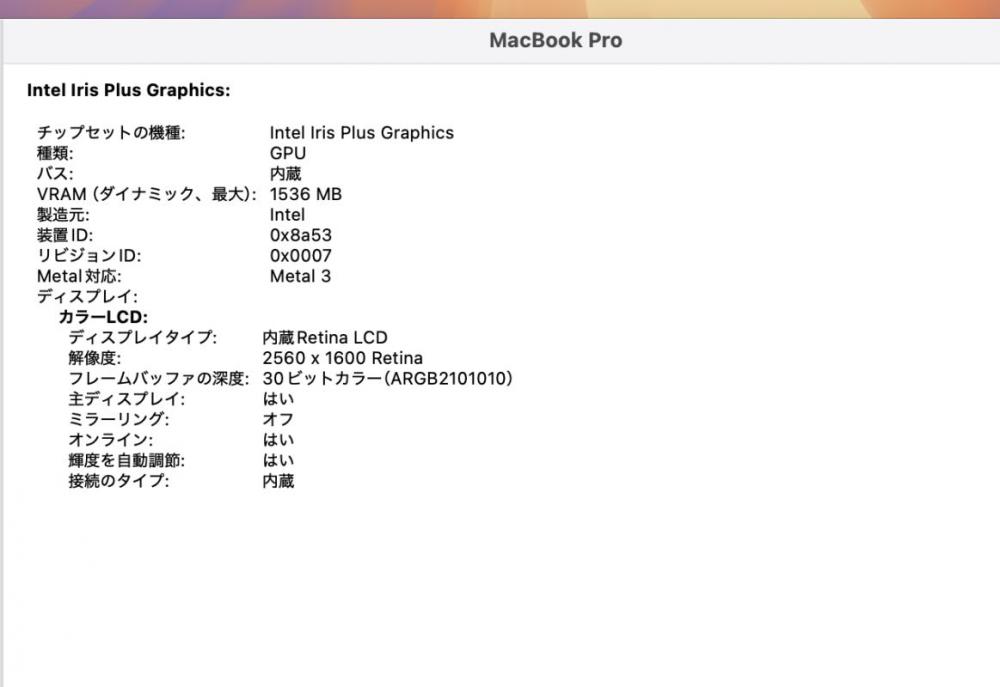Click the 解像度 label
The width and height of the screenshot is (1000, 687).
(x=94, y=358)
